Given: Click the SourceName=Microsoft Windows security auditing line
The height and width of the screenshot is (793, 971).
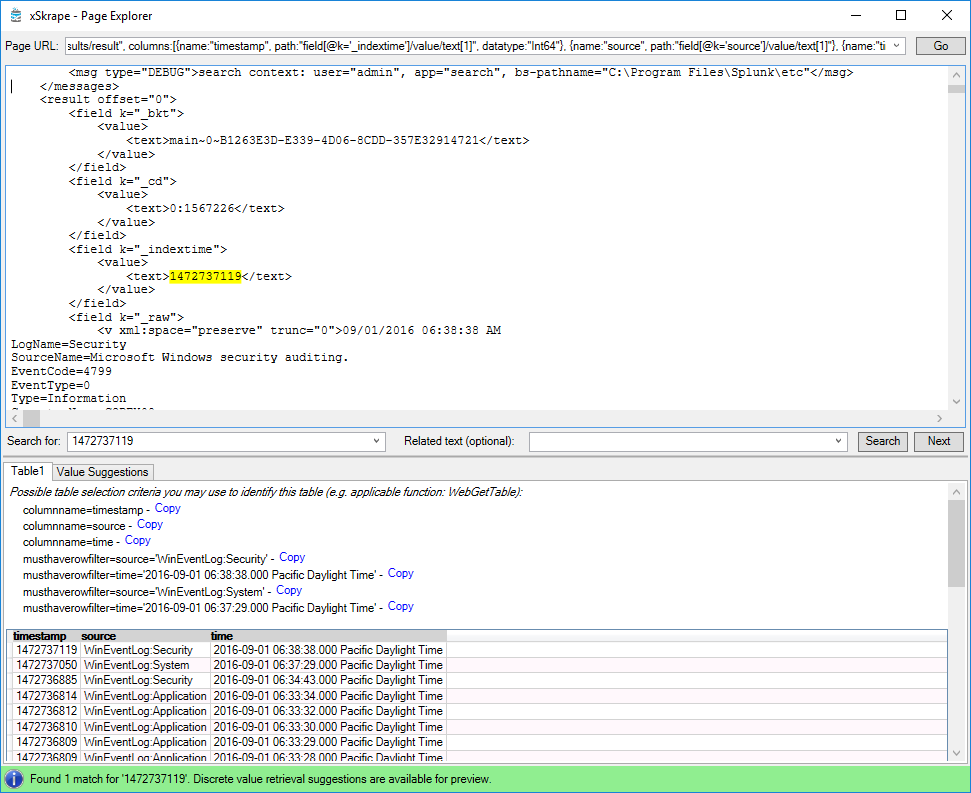Looking at the screenshot, I should (180, 358).
